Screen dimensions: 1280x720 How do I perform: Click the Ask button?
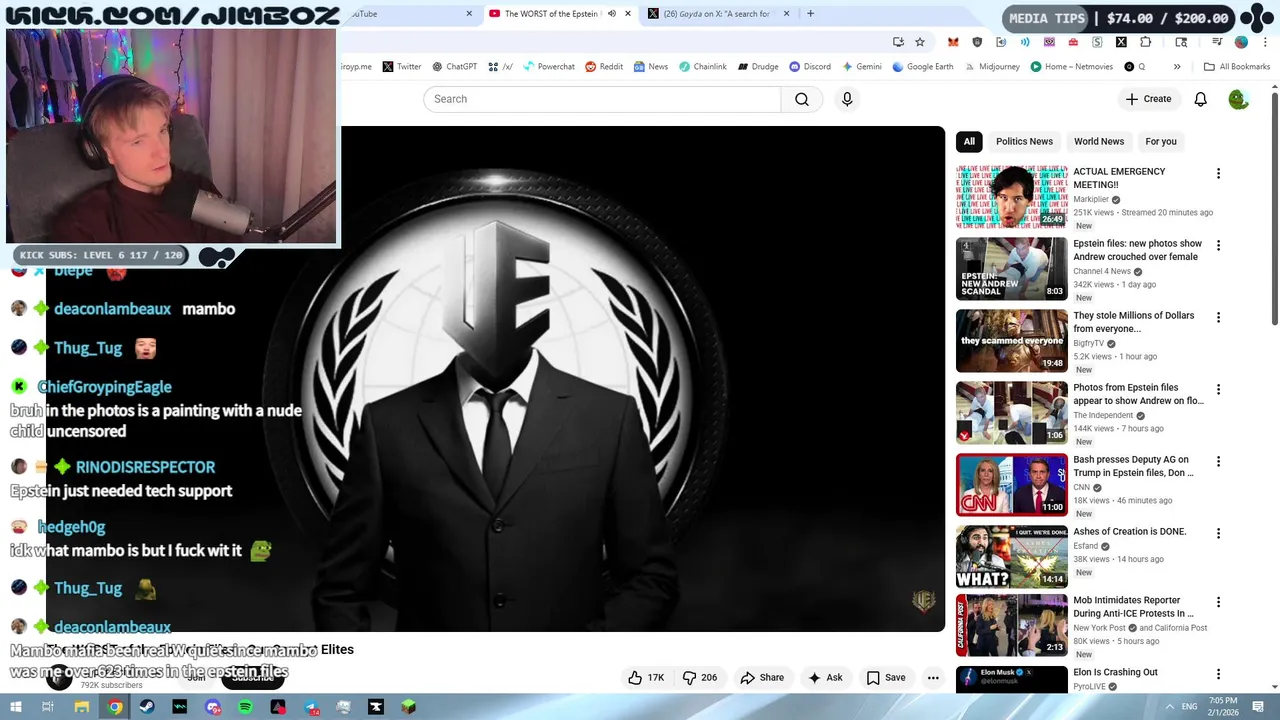pos(825,677)
